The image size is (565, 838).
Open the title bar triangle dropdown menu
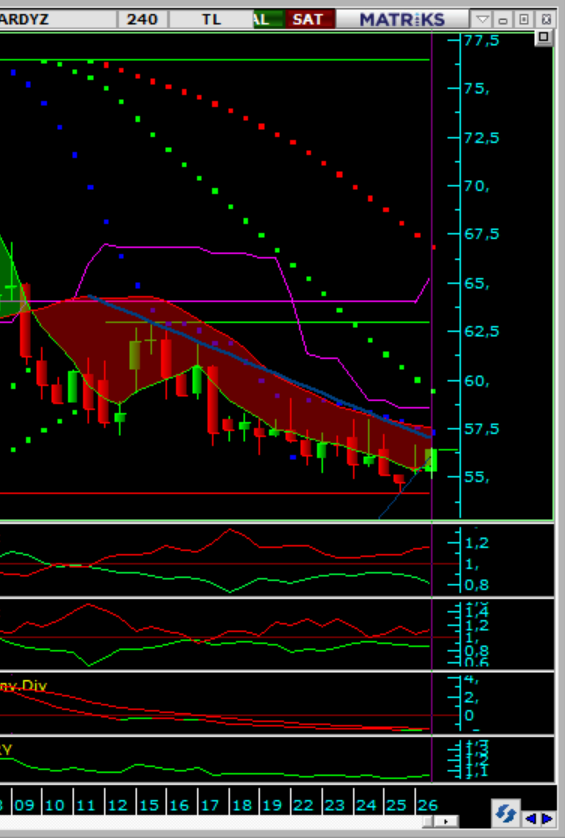click(482, 20)
